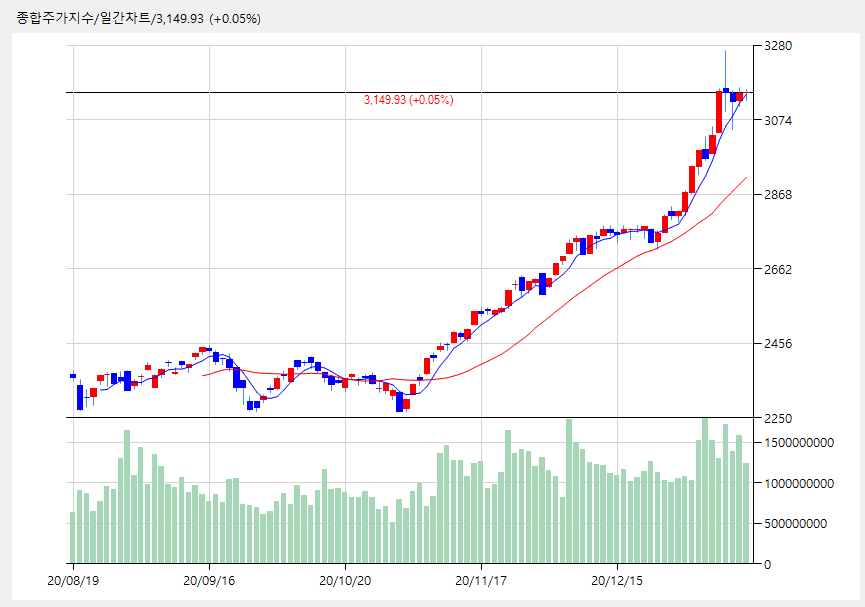Image resolution: width=865 pixels, height=607 pixels.
Task: Click the 1500000000 volume axis label
Action: click(799, 443)
